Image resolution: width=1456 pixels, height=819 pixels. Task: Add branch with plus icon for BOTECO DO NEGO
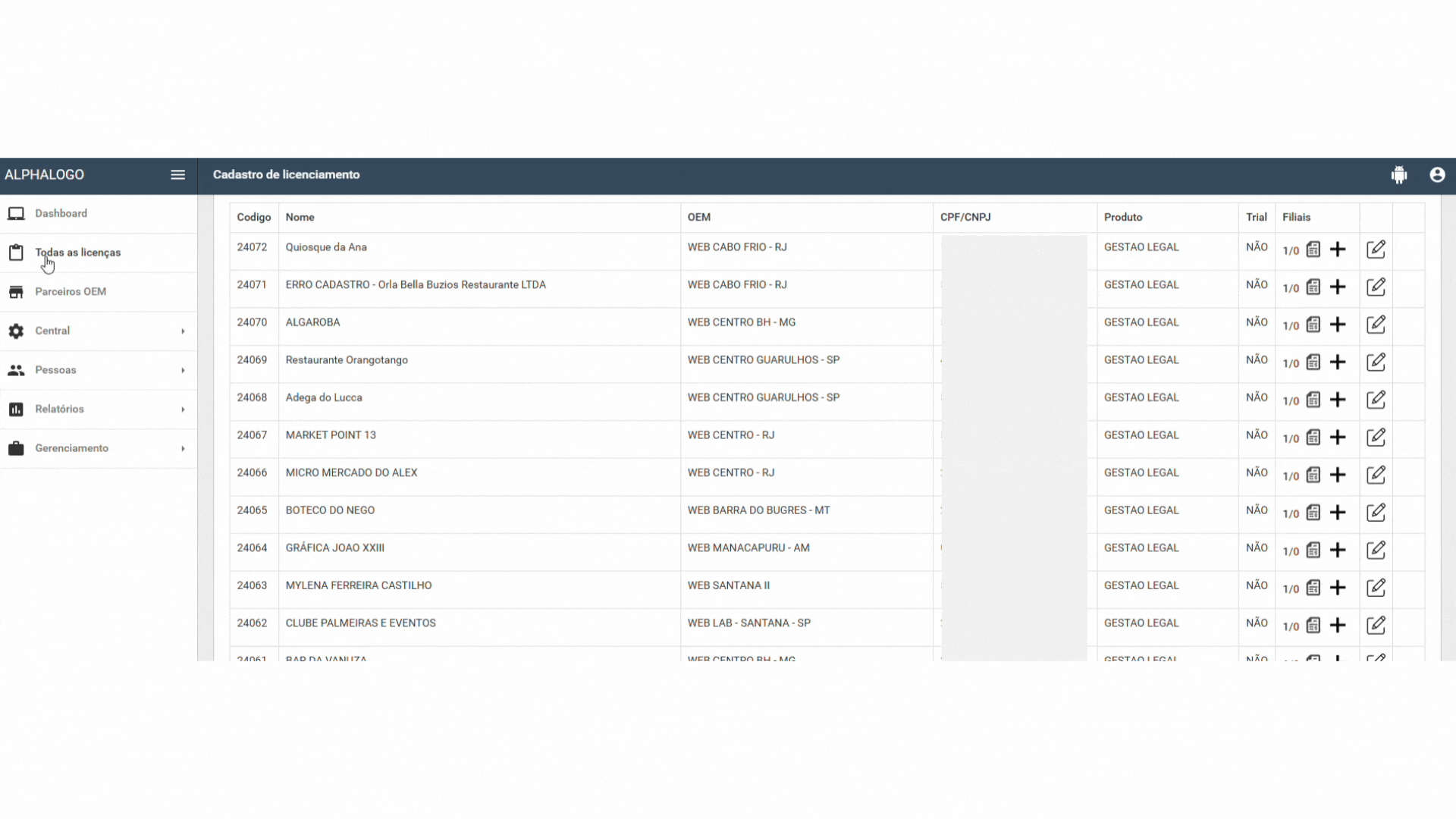(1338, 513)
